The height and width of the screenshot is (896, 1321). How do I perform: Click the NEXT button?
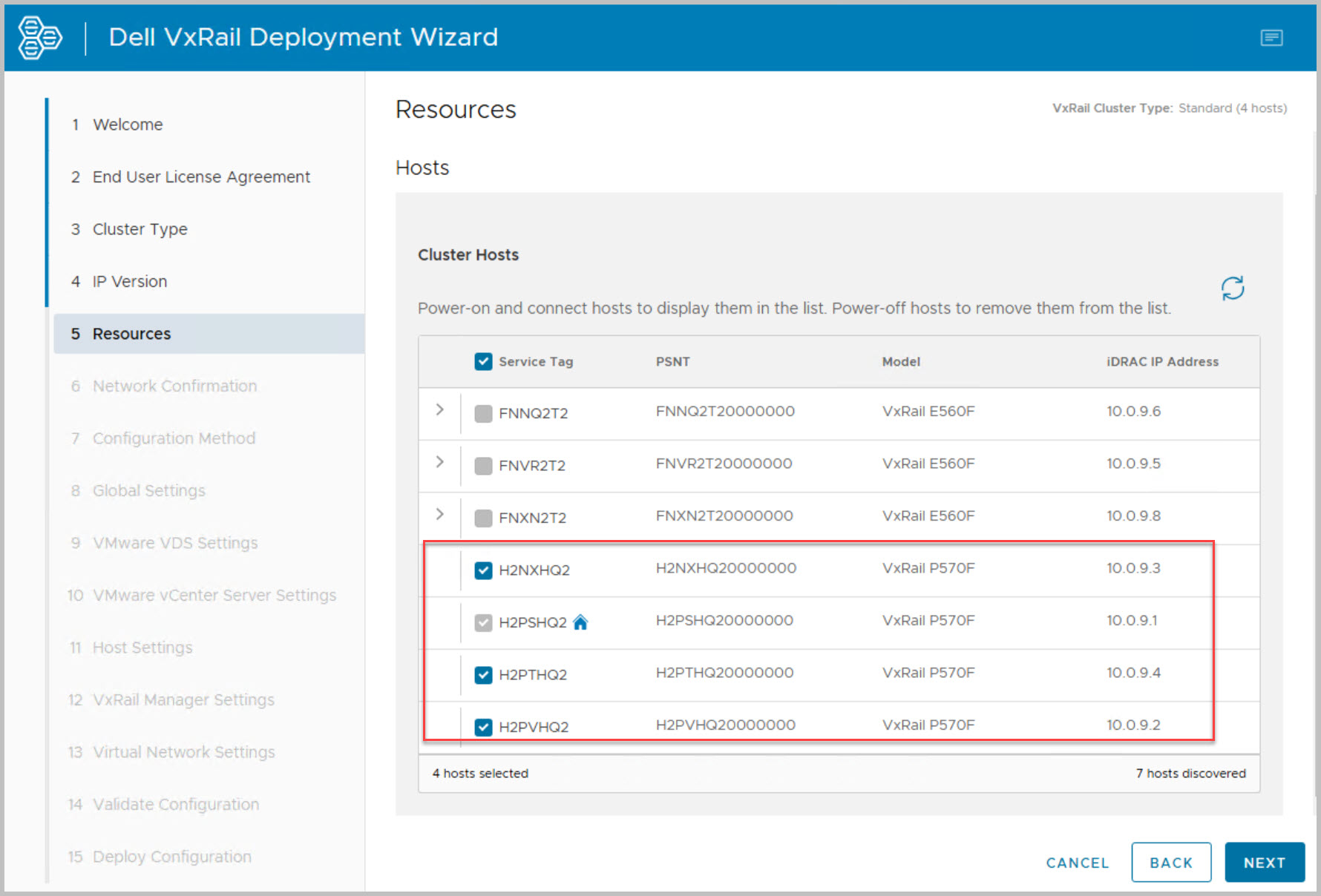pyautogui.click(x=1264, y=863)
